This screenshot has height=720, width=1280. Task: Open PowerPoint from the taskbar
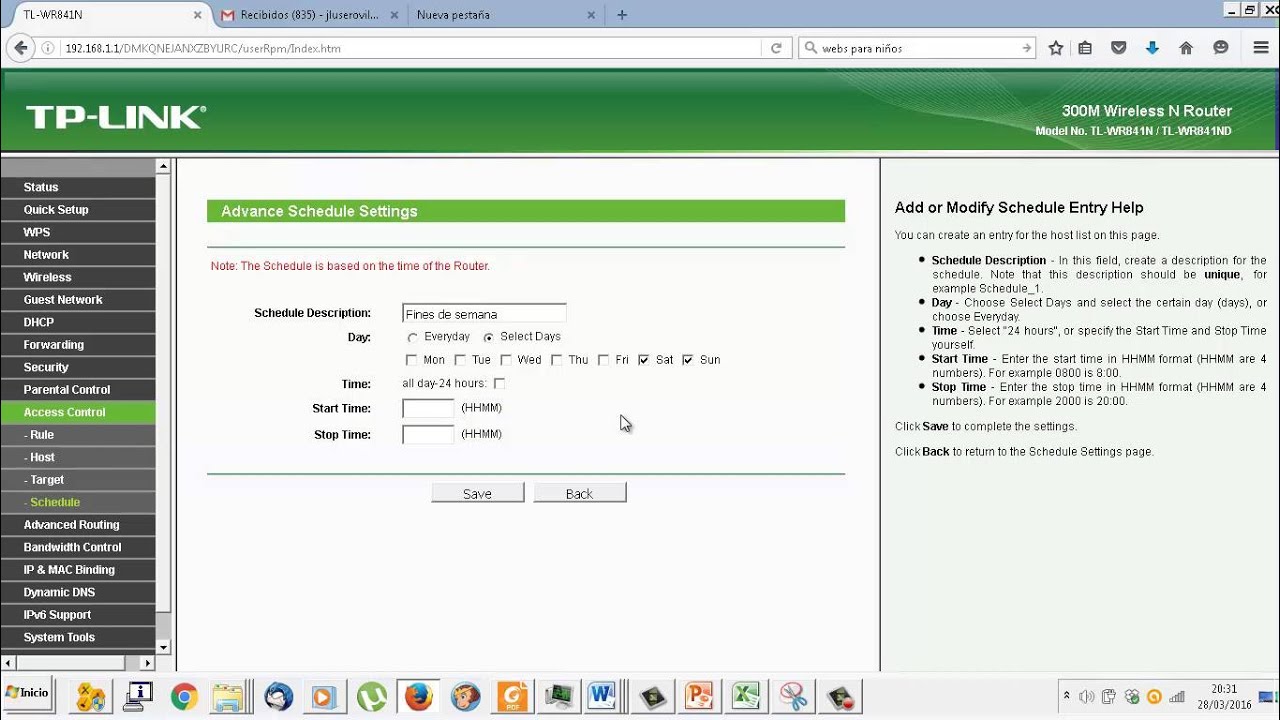point(698,696)
